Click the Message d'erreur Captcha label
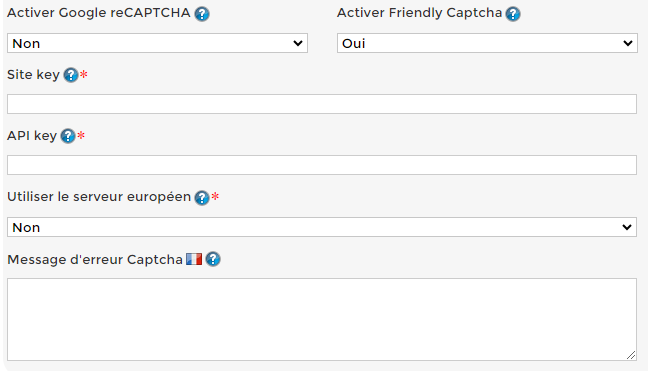 pos(95,259)
